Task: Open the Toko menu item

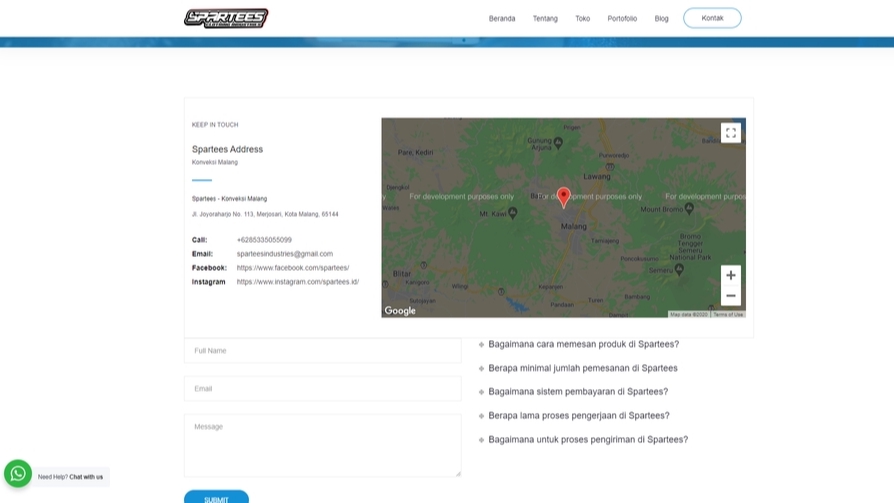Action: 583,18
